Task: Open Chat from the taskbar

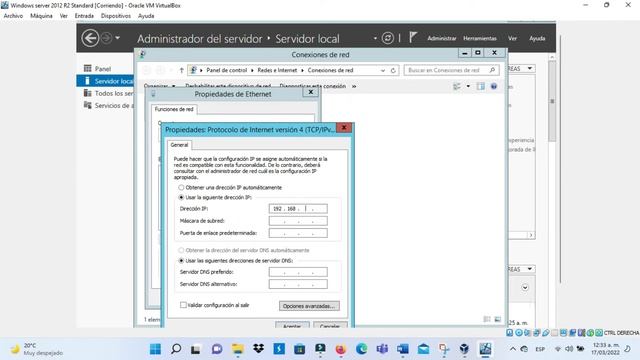Action: (x=217, y=349)
